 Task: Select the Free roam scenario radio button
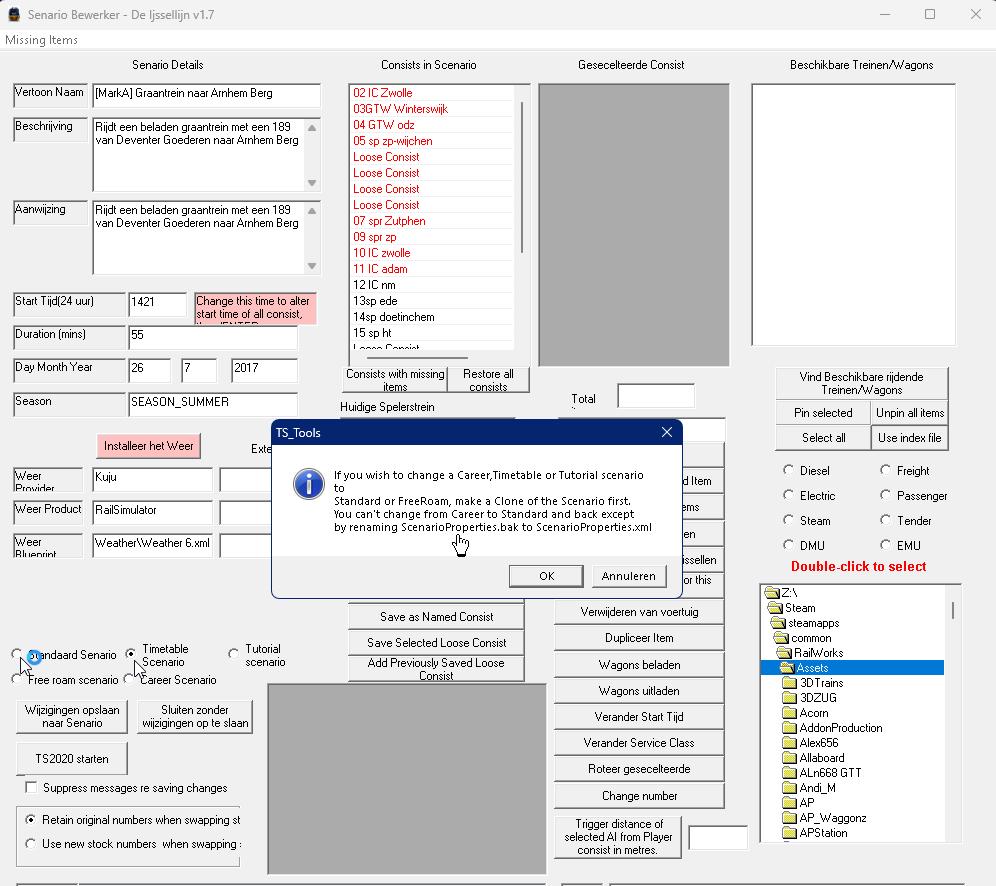(x=16, y=680)
